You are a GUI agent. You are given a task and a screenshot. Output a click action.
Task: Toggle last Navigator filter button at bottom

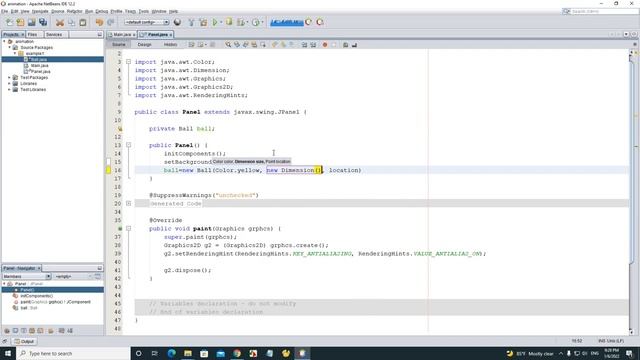tap(70, 331)
